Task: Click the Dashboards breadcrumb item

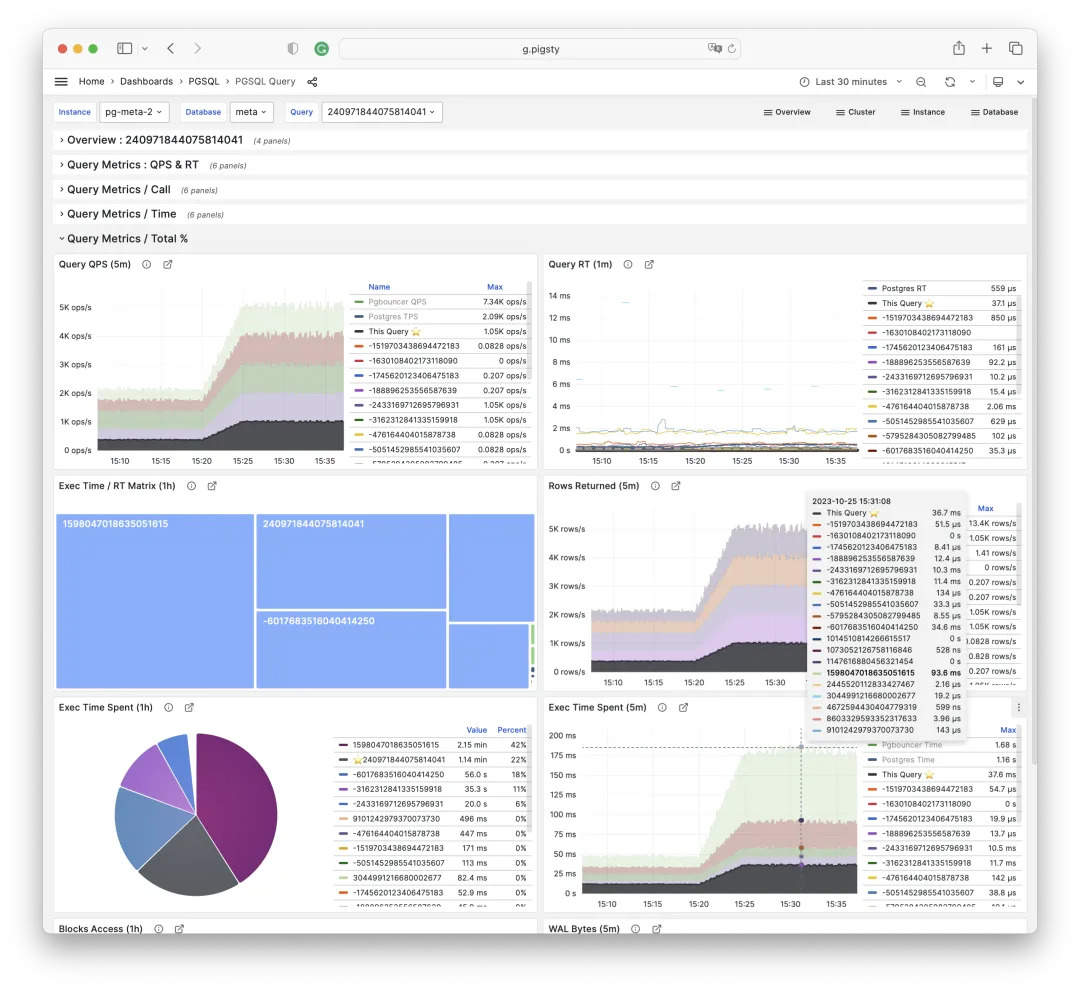Action: click(146, 81)
